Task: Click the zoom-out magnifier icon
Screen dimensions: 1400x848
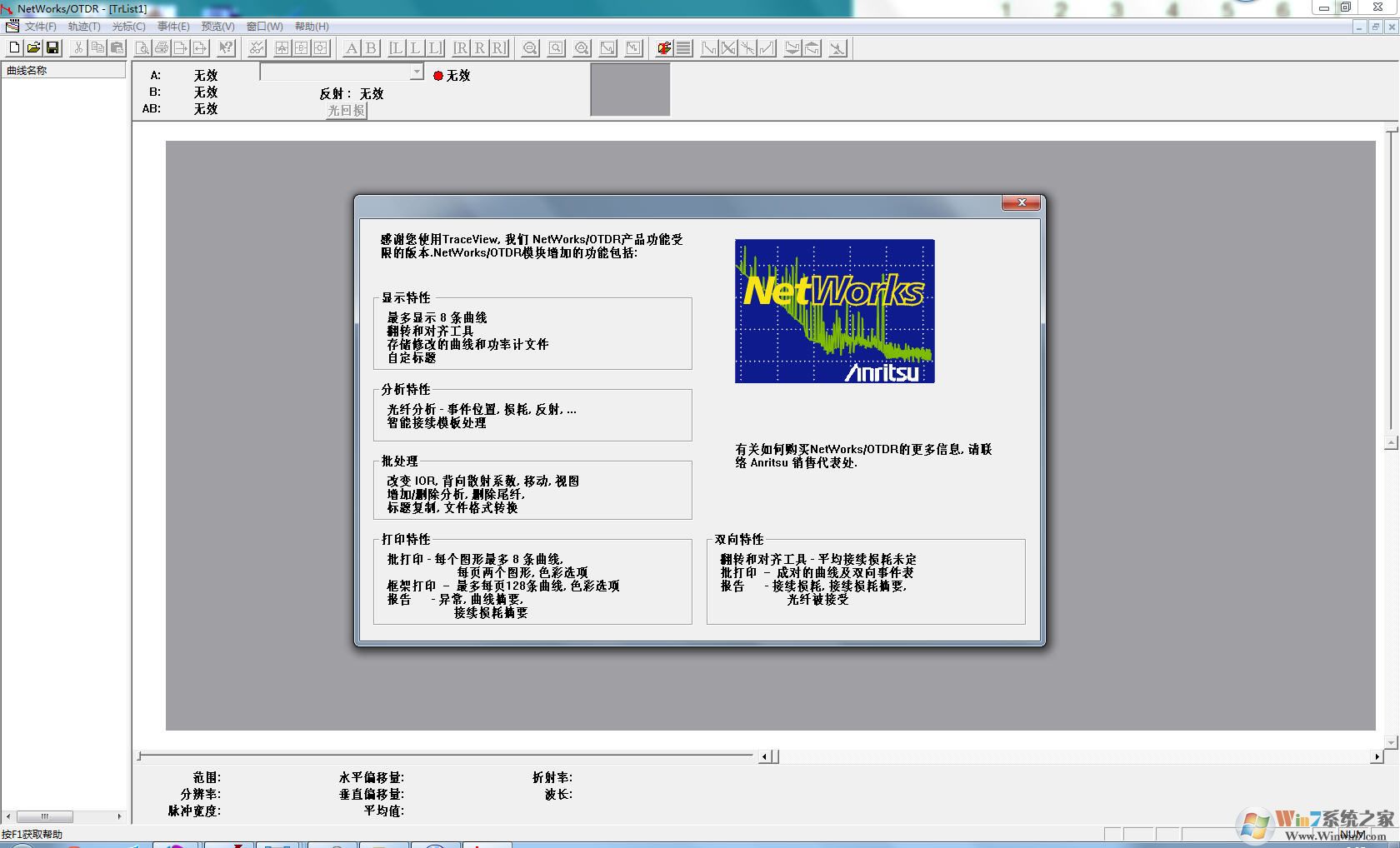Action: coord(530,48)
